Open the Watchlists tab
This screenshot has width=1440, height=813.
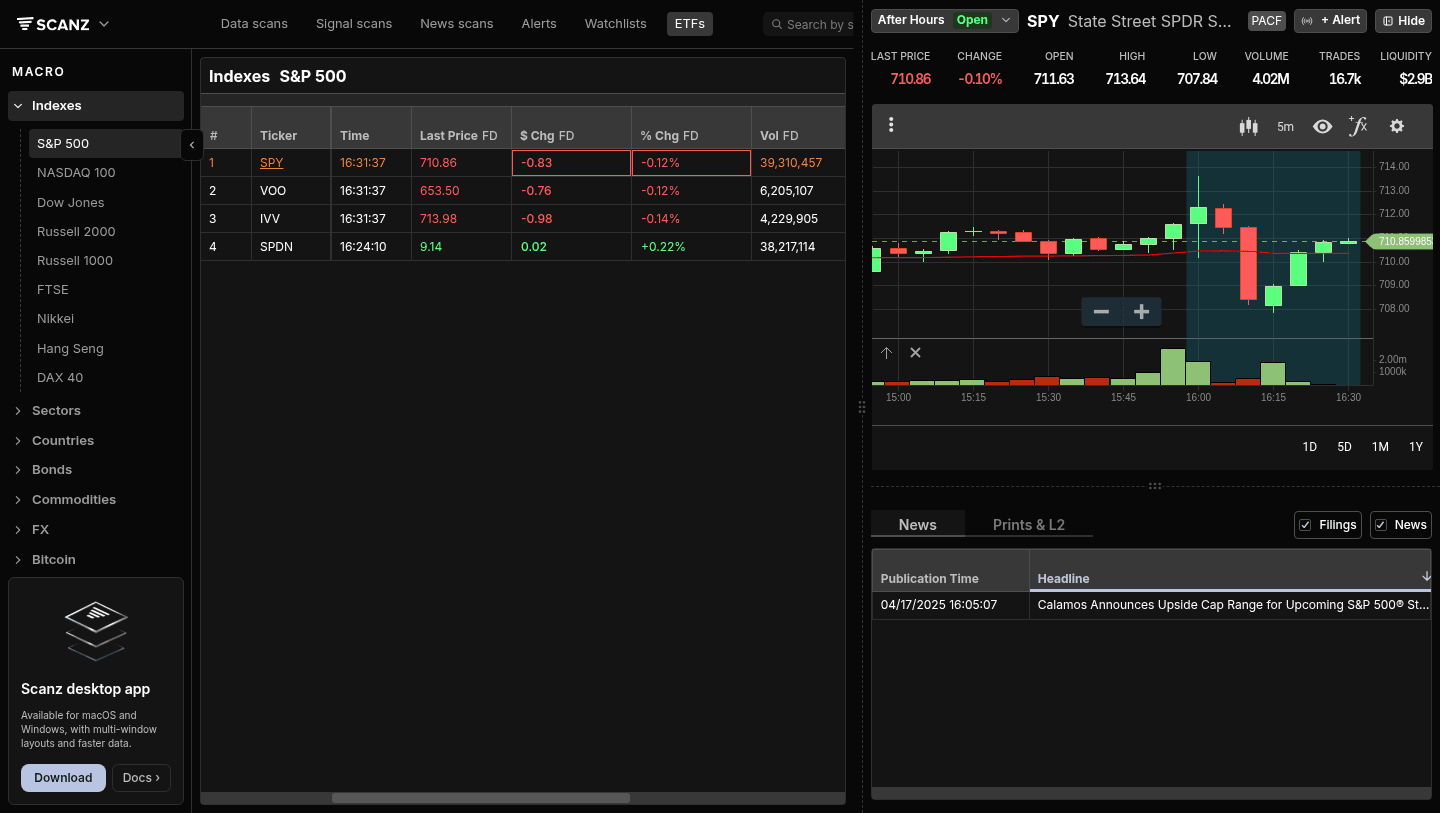pos(616,24)
